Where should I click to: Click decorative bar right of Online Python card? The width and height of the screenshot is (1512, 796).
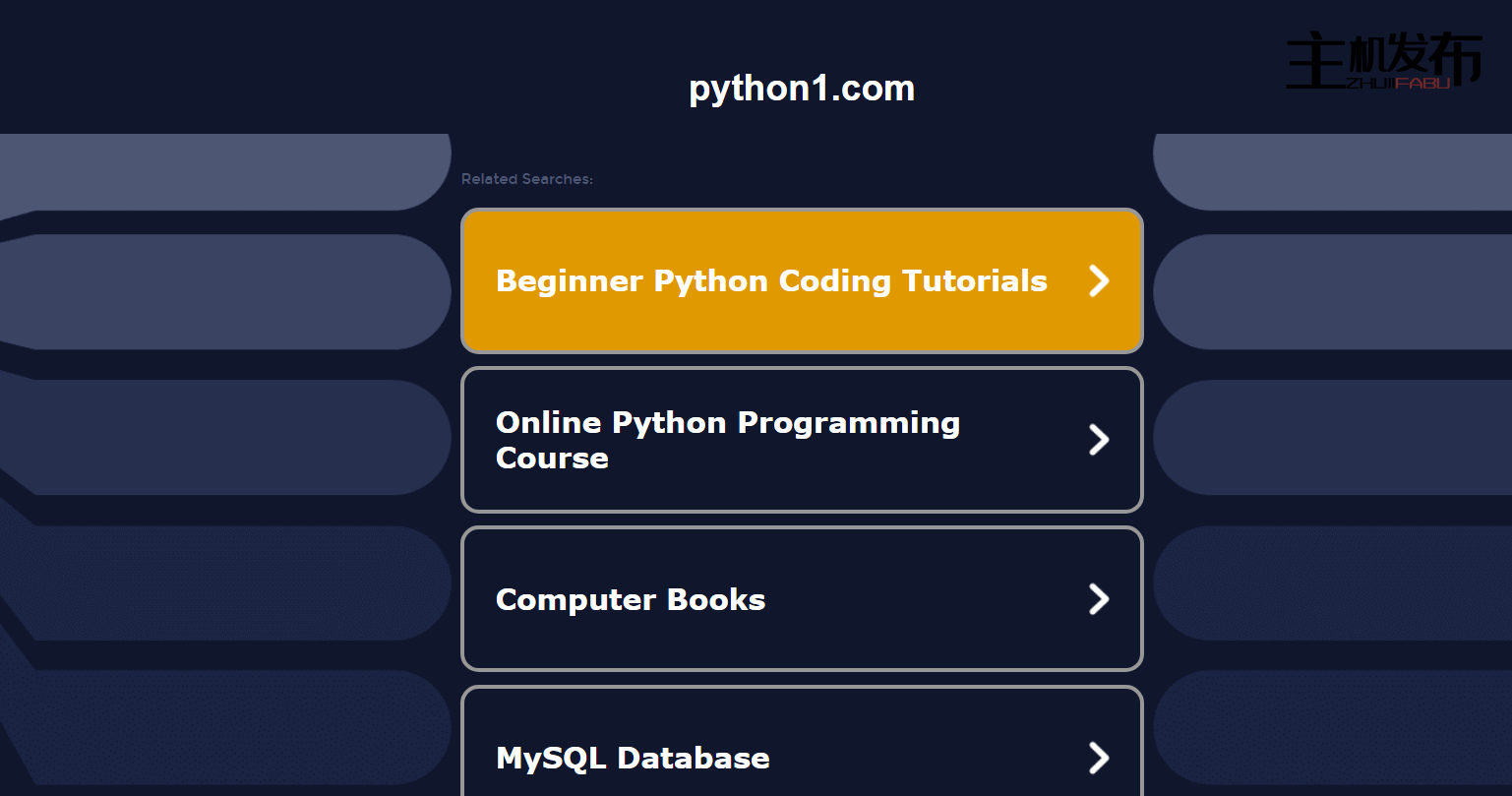(1328, 437)
